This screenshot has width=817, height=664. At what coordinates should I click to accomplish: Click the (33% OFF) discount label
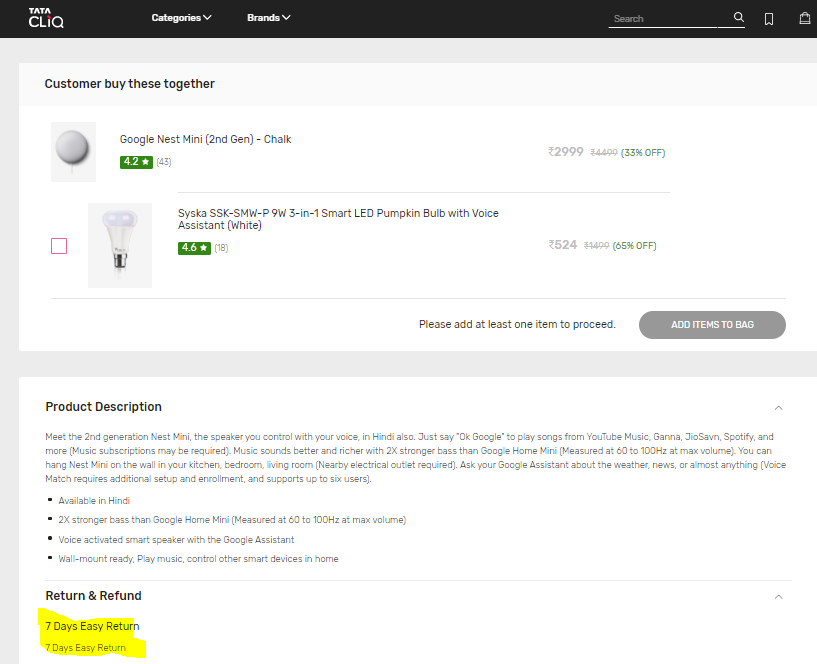click(643, 153)
